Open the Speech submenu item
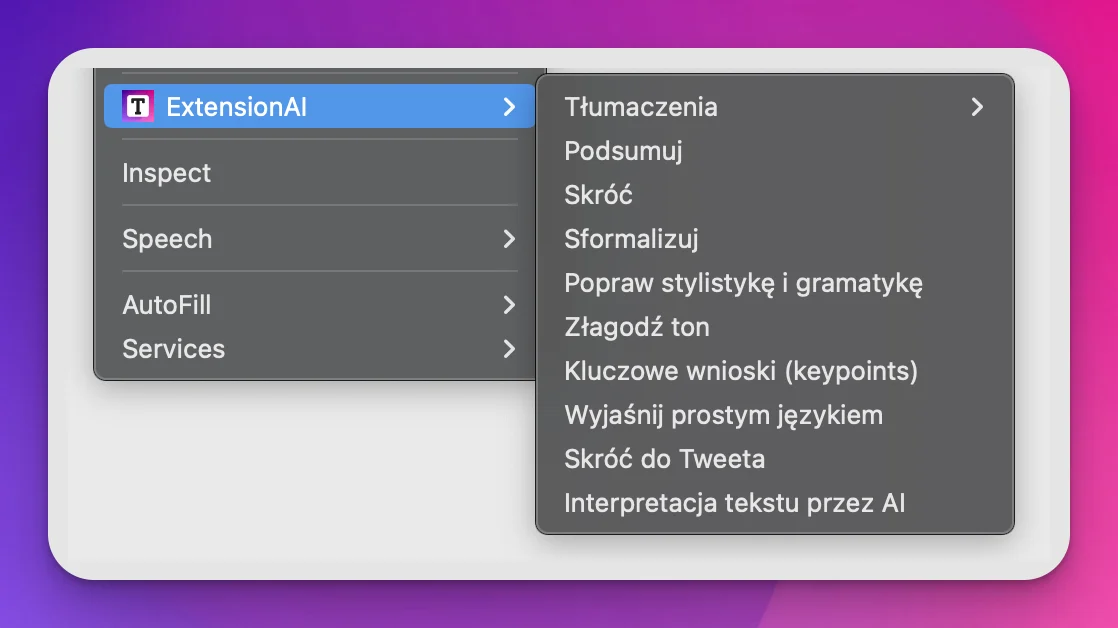 [x=168, y=239]
